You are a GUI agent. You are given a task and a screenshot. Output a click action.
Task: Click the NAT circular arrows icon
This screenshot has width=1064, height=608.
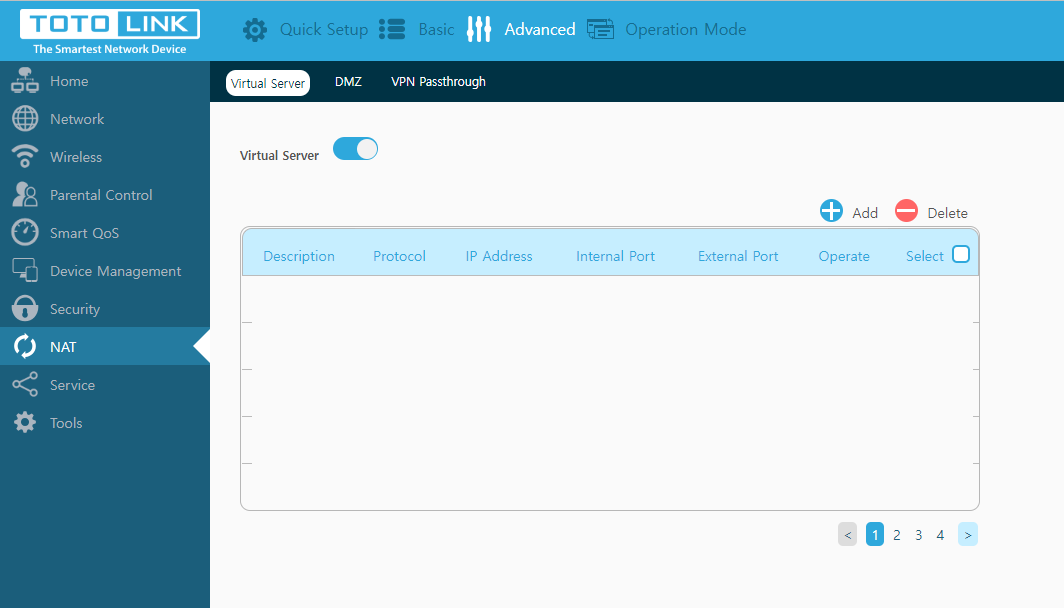25,347
